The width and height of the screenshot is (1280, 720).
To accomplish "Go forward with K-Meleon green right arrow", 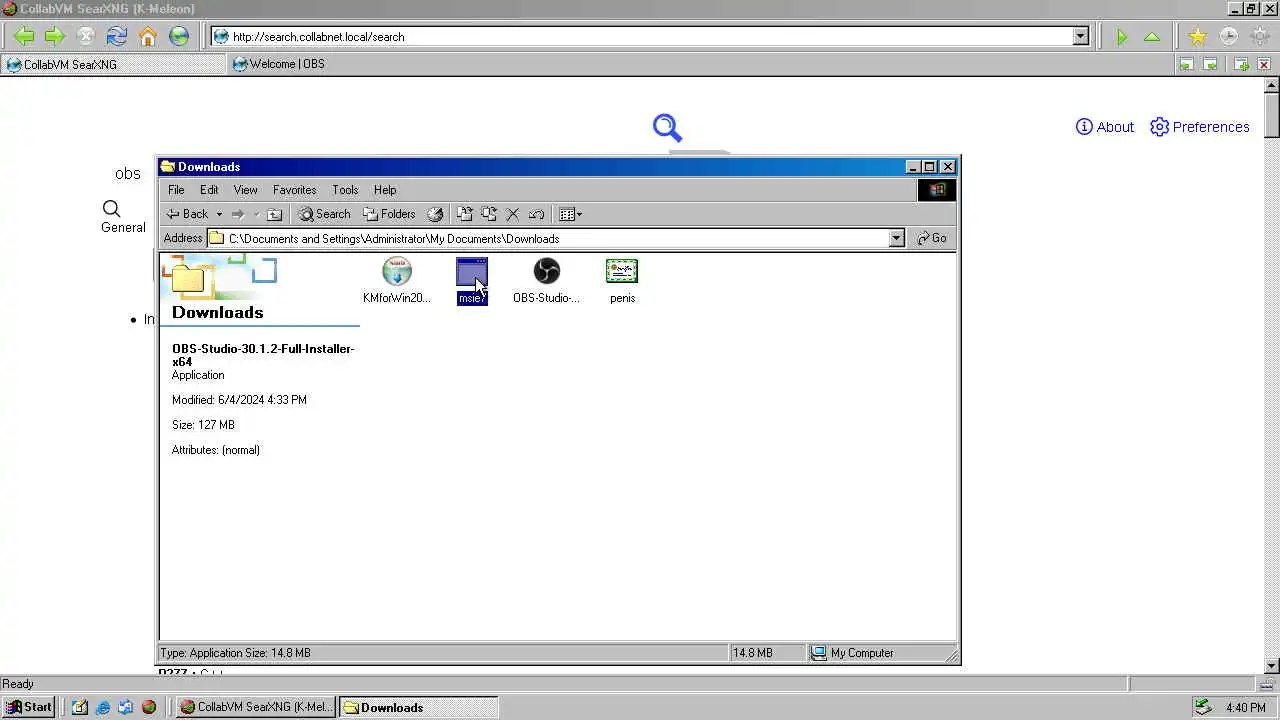I will point(55,37).
